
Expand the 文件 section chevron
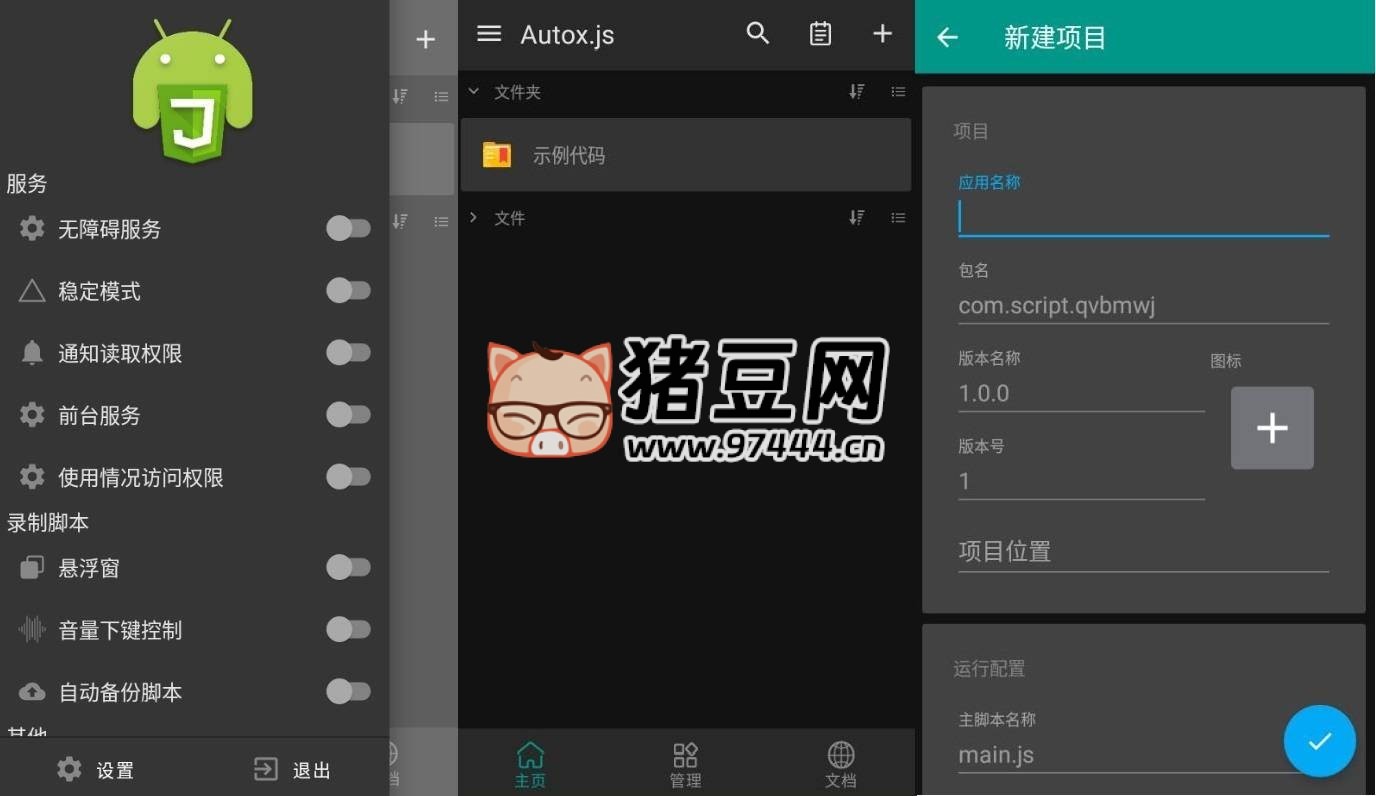click(474, 218)
